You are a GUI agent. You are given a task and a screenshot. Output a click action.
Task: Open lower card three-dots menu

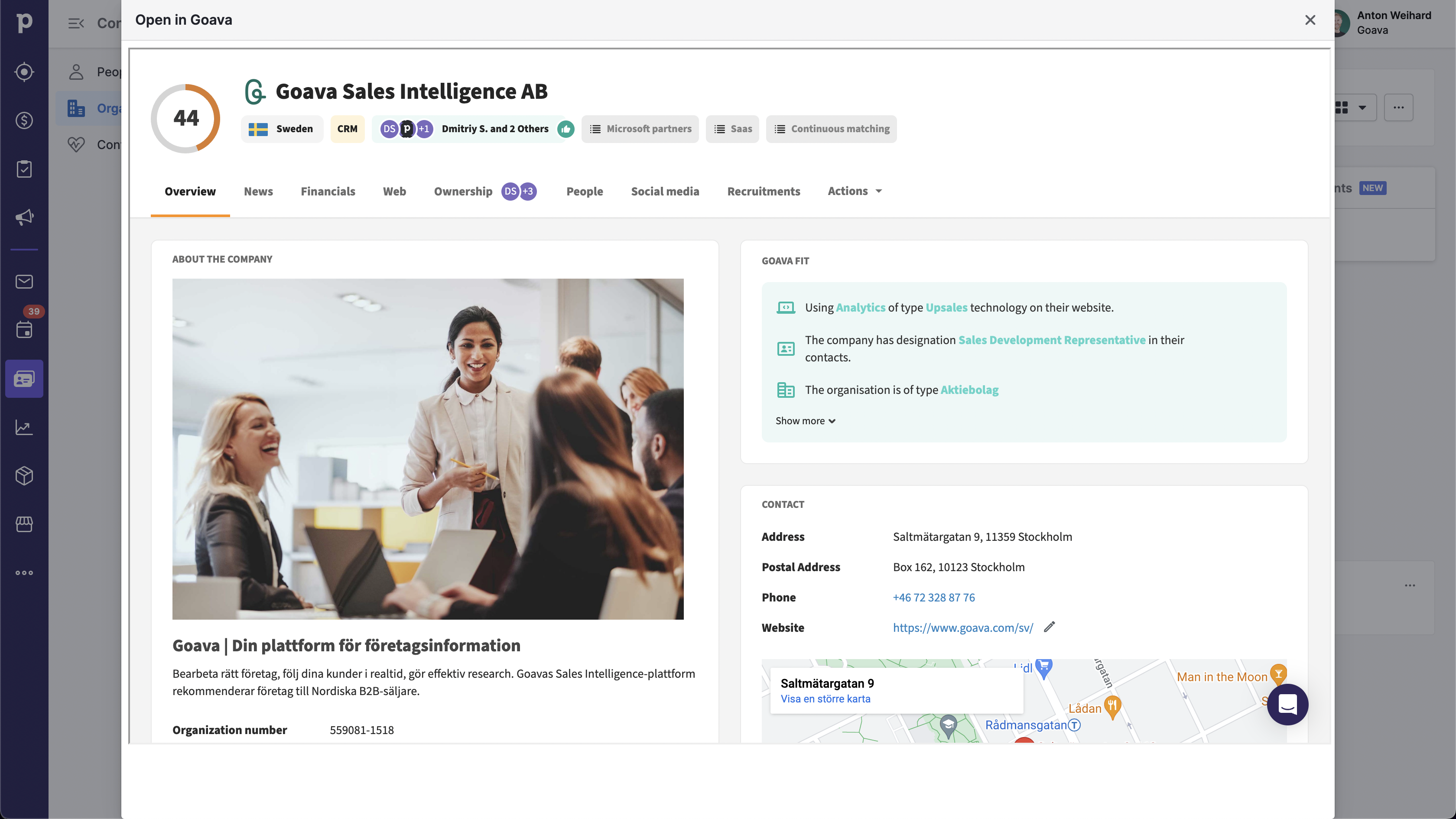(x=1410, y=585)
